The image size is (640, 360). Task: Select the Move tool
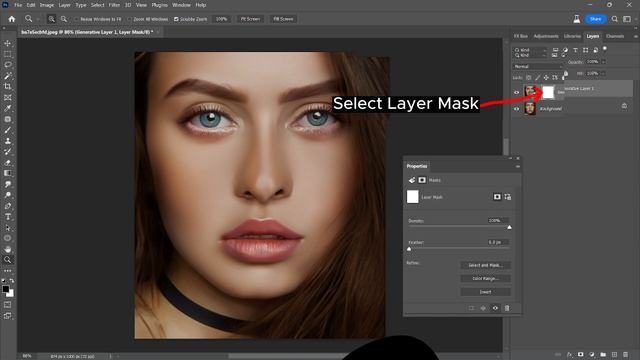[7, 43]
